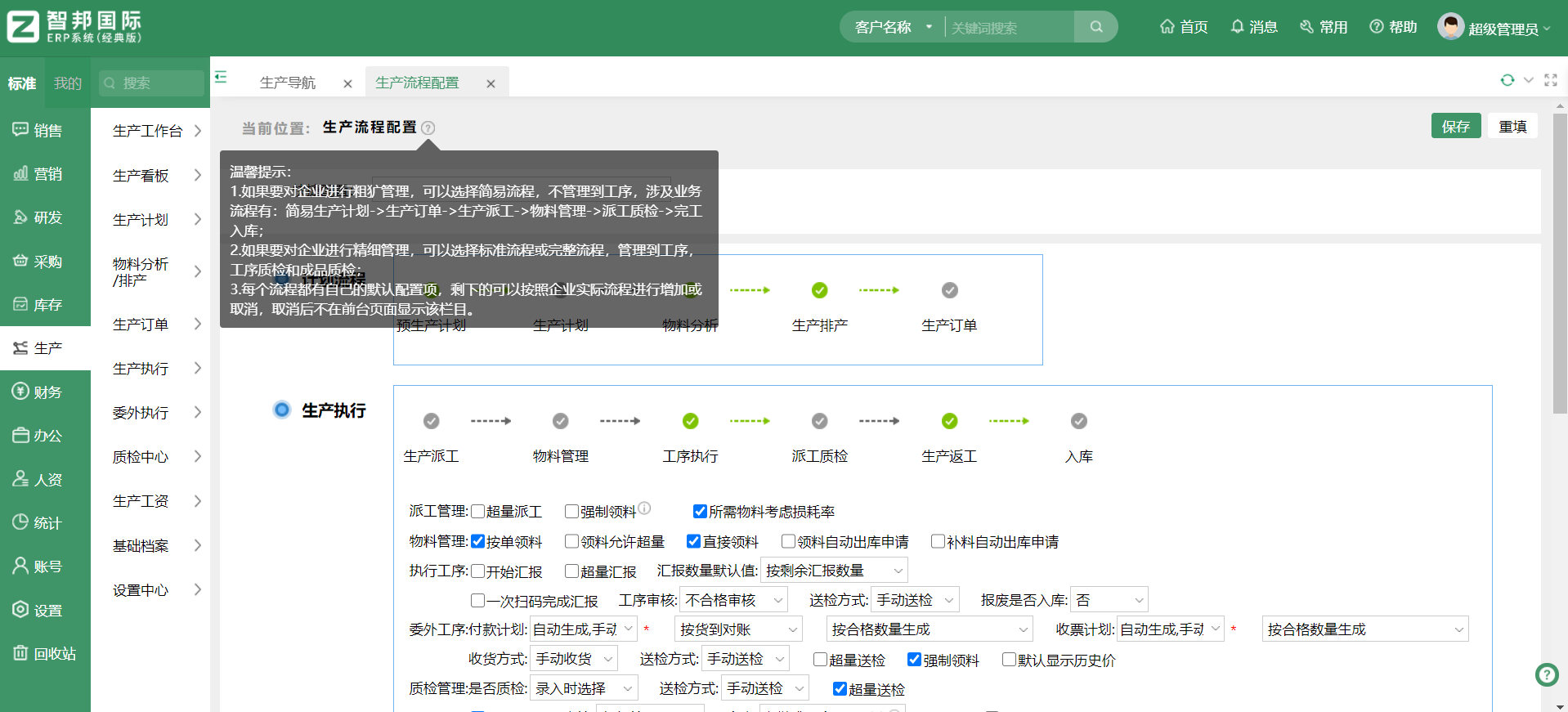Open the 销售 sales module icon
This screenshot has height=712, width=1568.
pyautogui.click(x=20, y=129)
